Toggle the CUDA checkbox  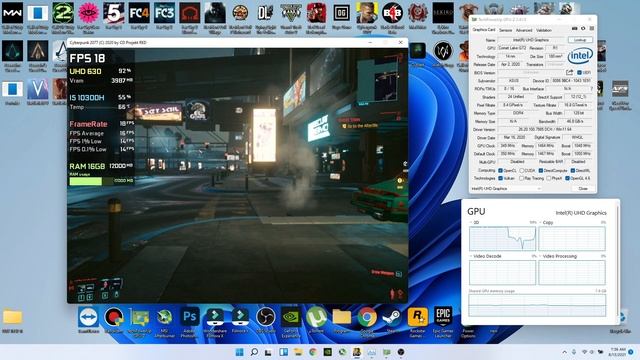tap(521, 170)
